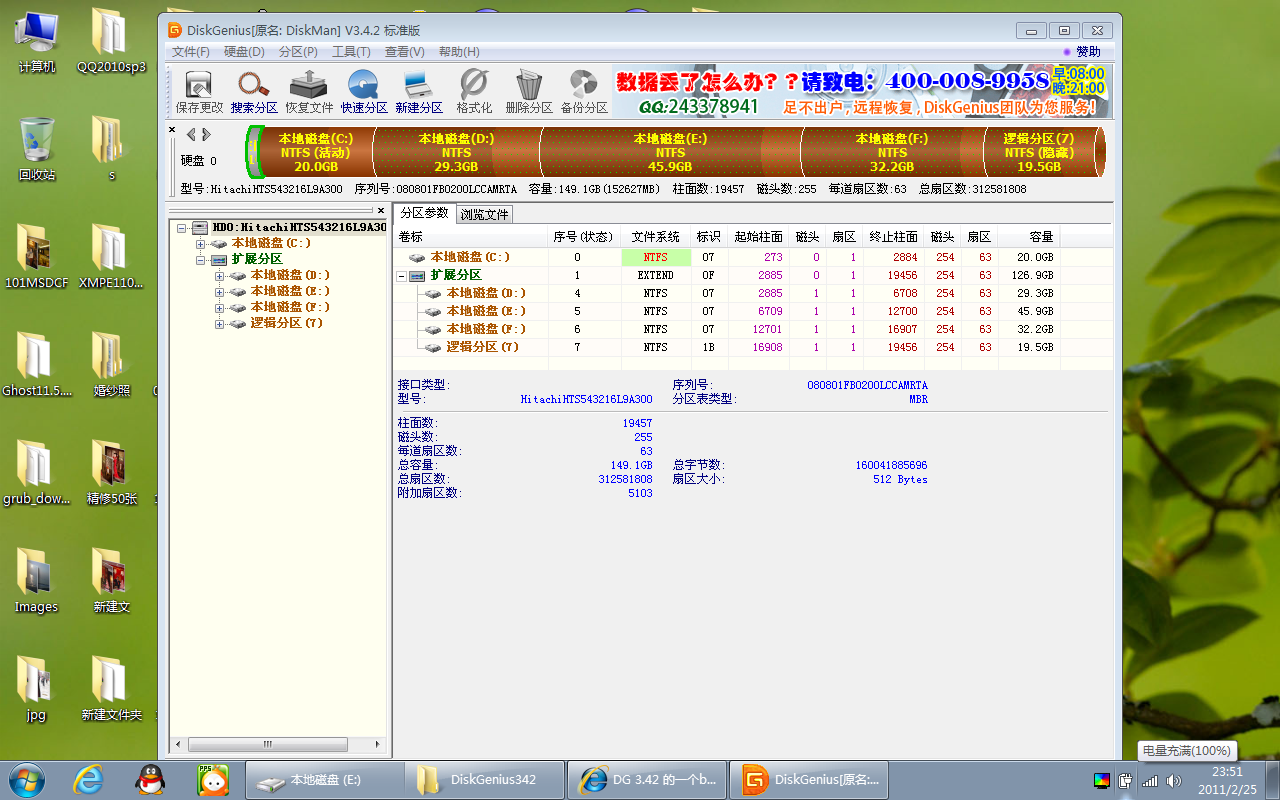Open the PPS icon in taskbar
This screenshot has height=800, width=1280.
pos(211,780)
